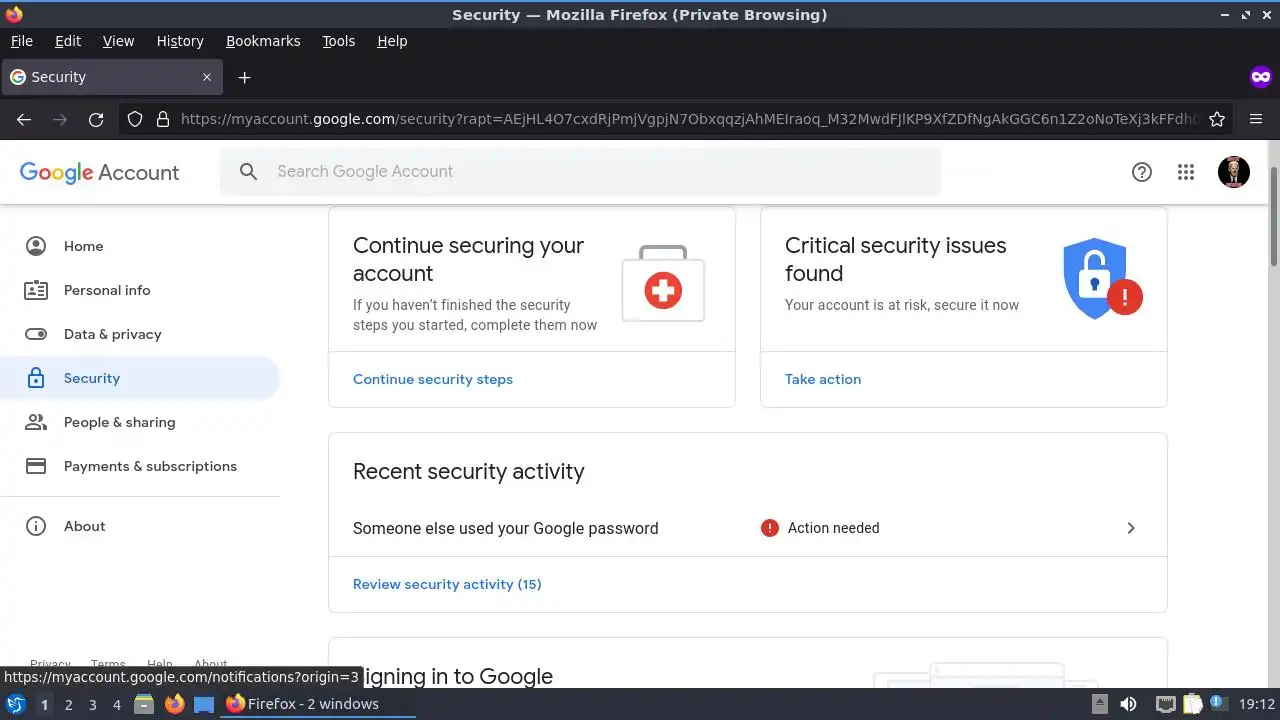Screen dimensions: 1280x720
Task: Expand the 'Someone else used your Google password' row
Action: (1131, 528)
